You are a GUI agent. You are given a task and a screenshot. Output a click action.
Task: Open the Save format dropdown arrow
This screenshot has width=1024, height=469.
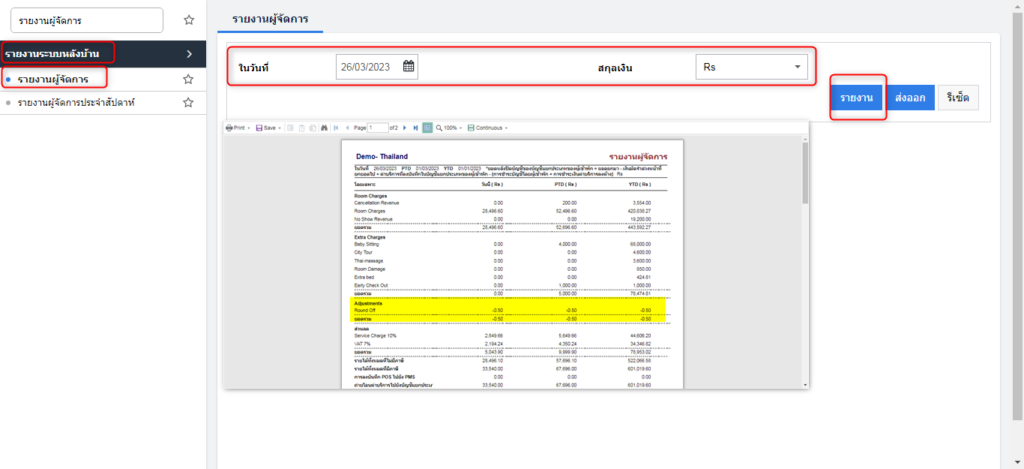280,128
